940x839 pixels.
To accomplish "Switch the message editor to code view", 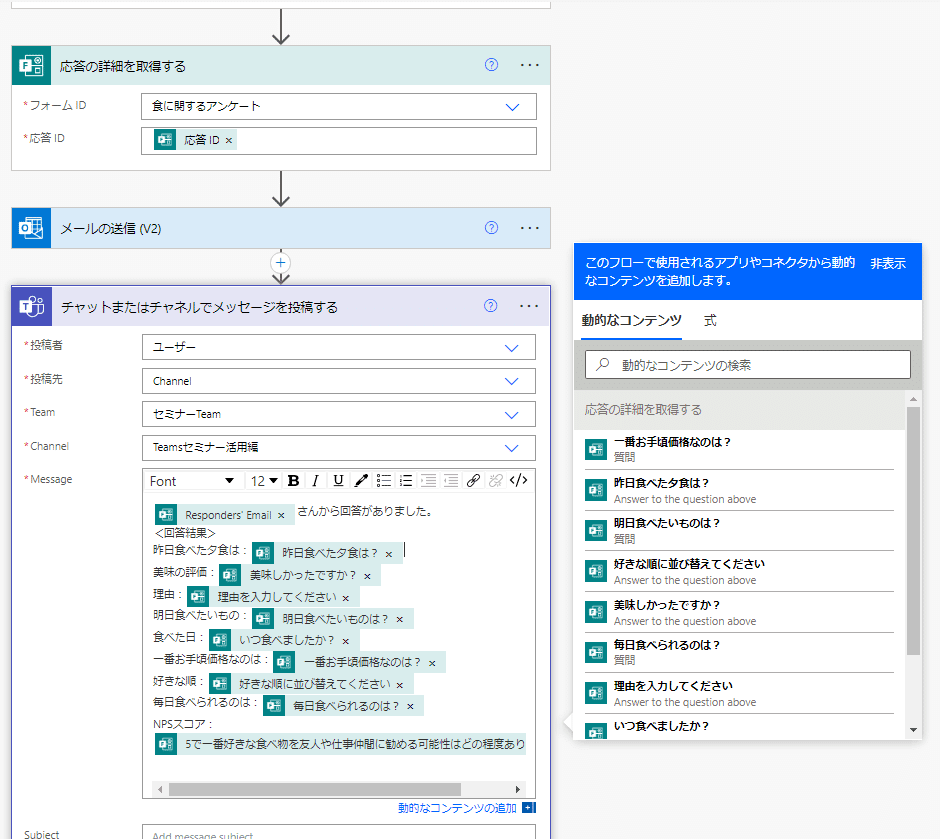I will pos(518,480).
